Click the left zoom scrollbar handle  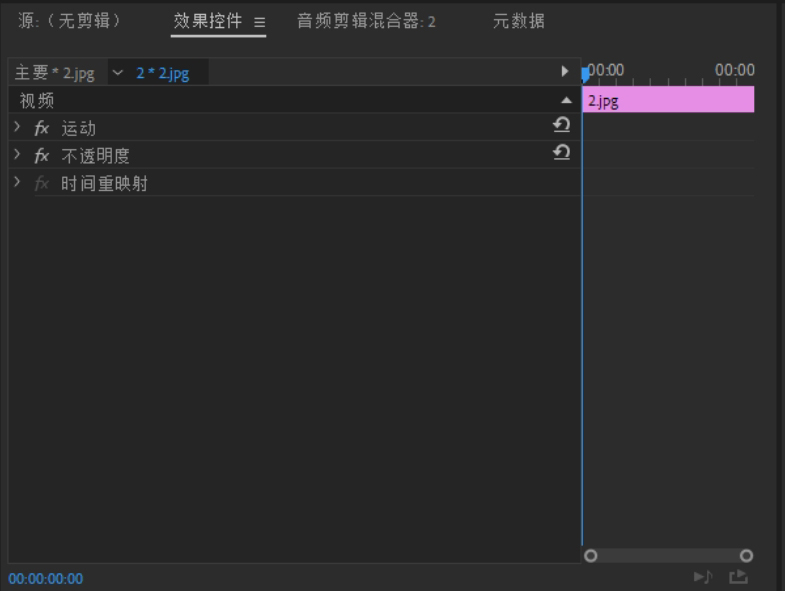point(591,555)
